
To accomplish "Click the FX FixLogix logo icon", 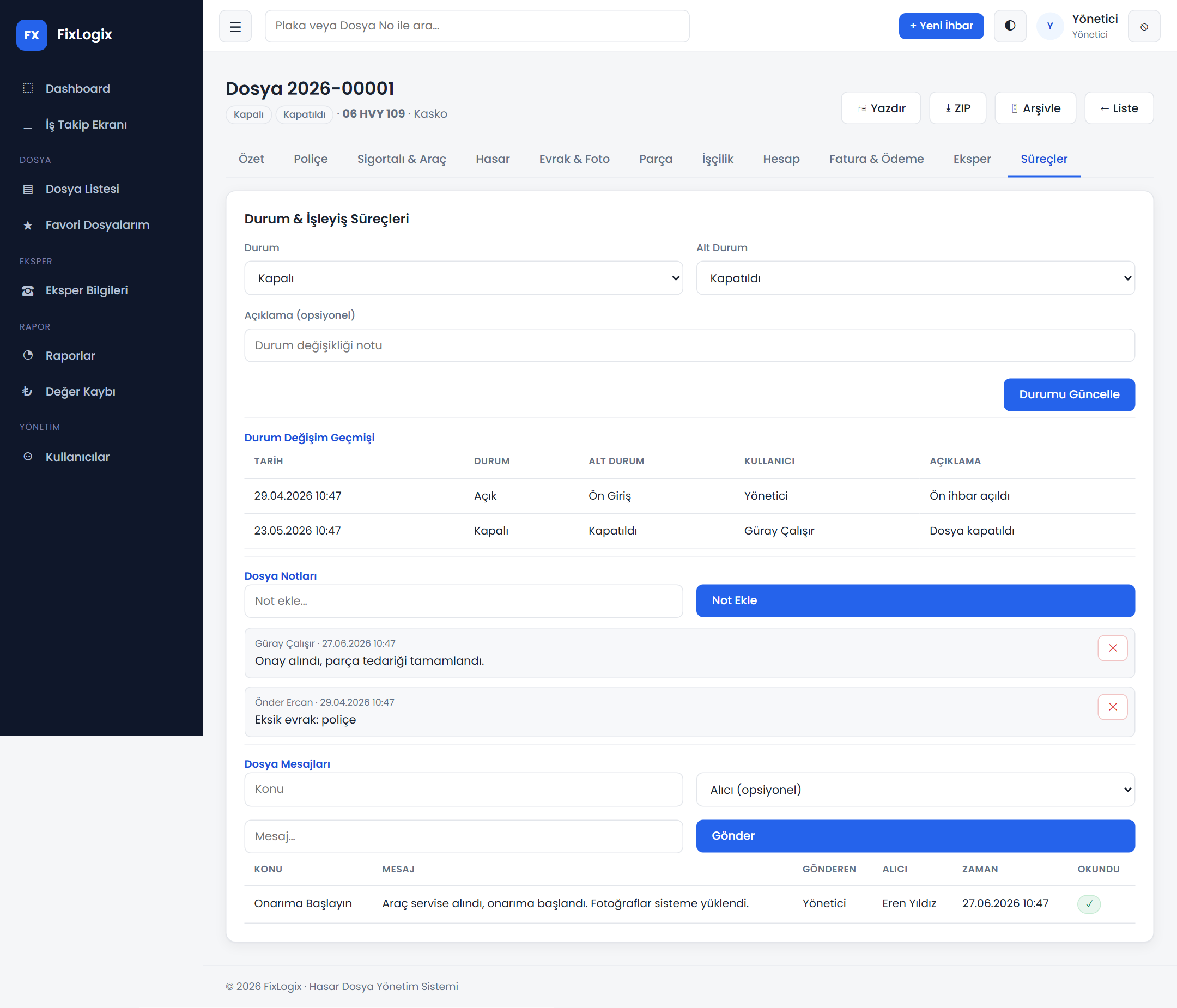I will pyautogui.click(x=32, y=35).
